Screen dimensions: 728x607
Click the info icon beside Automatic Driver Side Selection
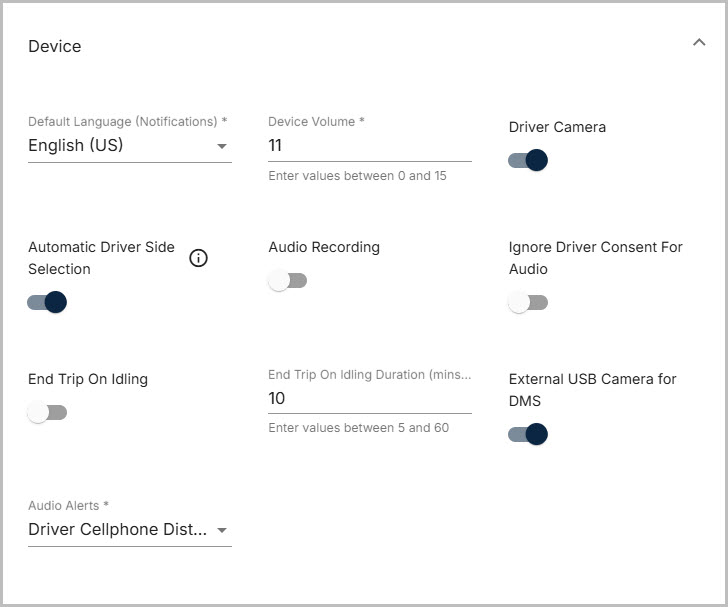[198, 258]
